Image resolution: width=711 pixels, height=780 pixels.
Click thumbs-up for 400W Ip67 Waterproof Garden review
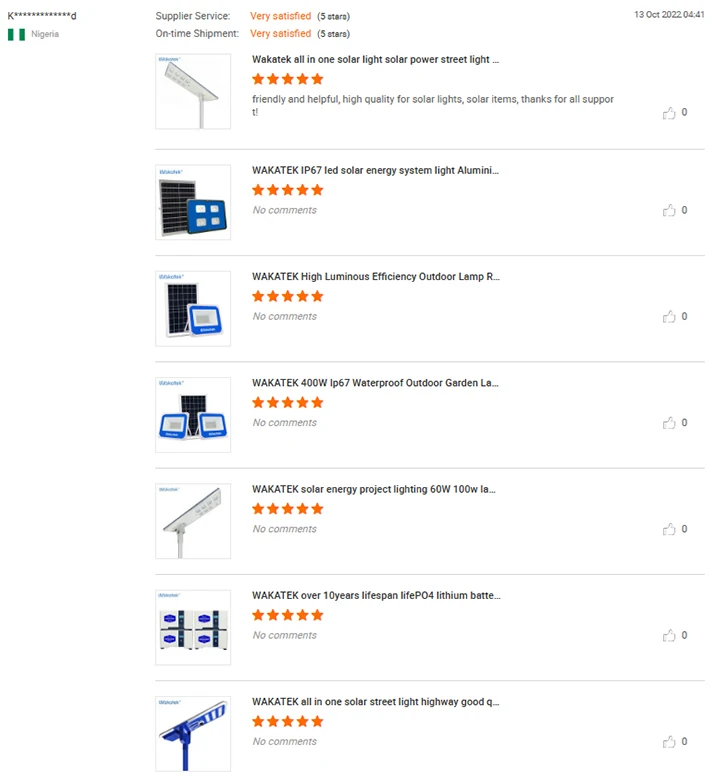(669, 423)
